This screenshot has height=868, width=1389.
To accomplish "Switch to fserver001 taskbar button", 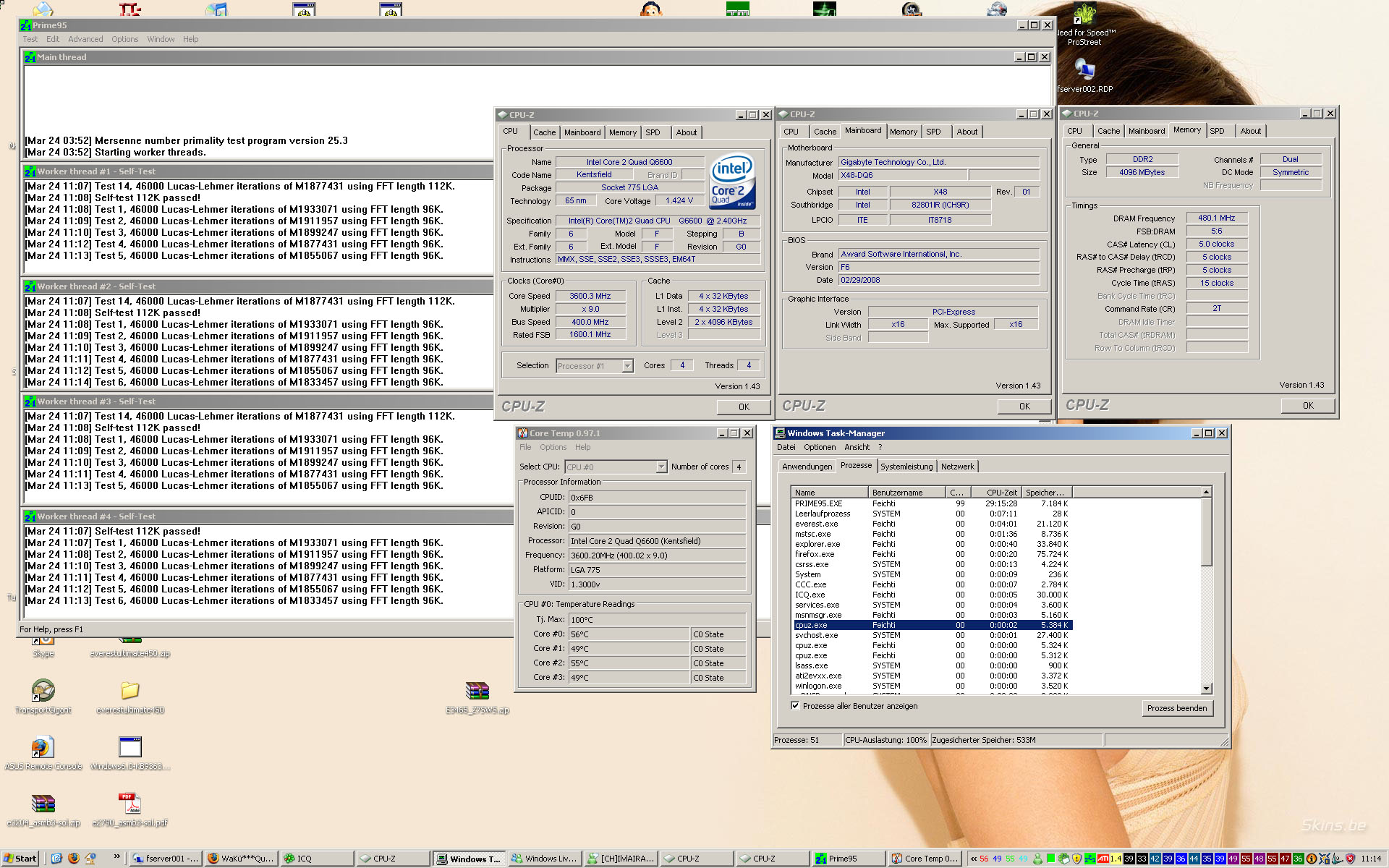I will pyautogui.click(x=165, y=859).
